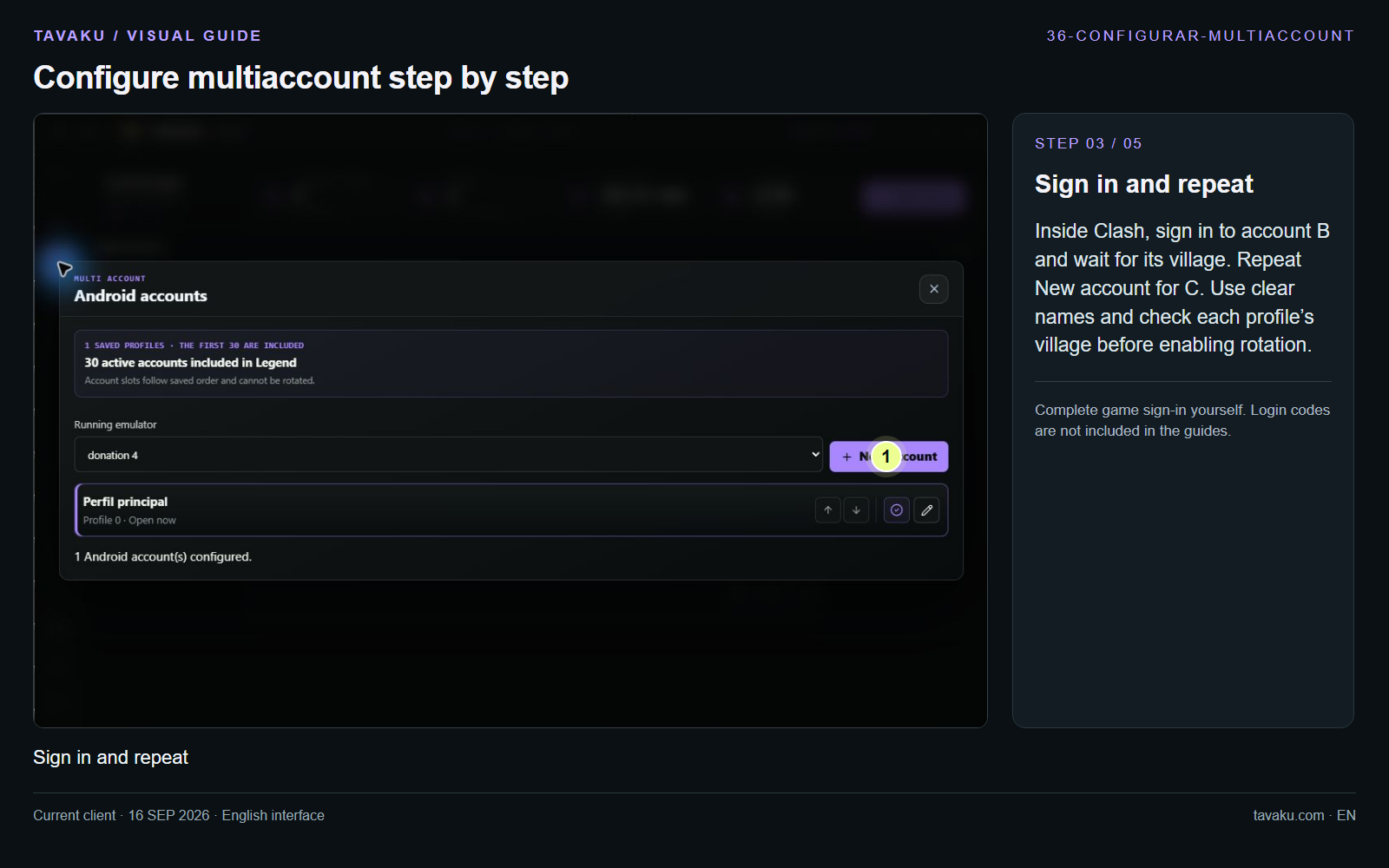Click the "Inside Clash, sign in to account B" paragraph
This screenshot has width=1389, height=868.
point(1182,288)
